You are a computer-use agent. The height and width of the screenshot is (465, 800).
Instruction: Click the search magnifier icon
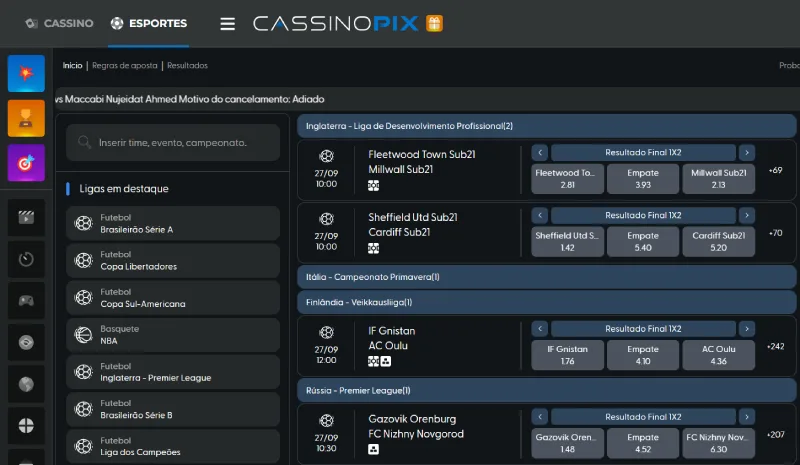[x=85, y=142]
